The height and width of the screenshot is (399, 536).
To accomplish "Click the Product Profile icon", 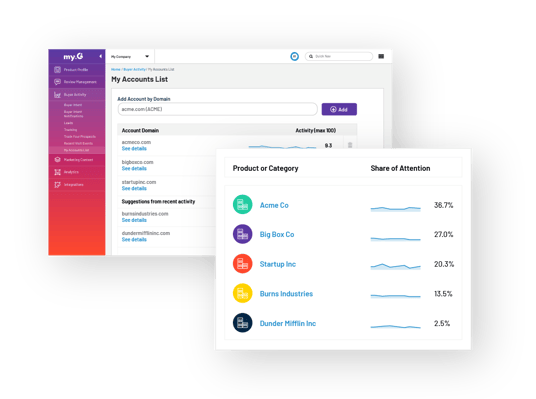I will click(57, 70).
